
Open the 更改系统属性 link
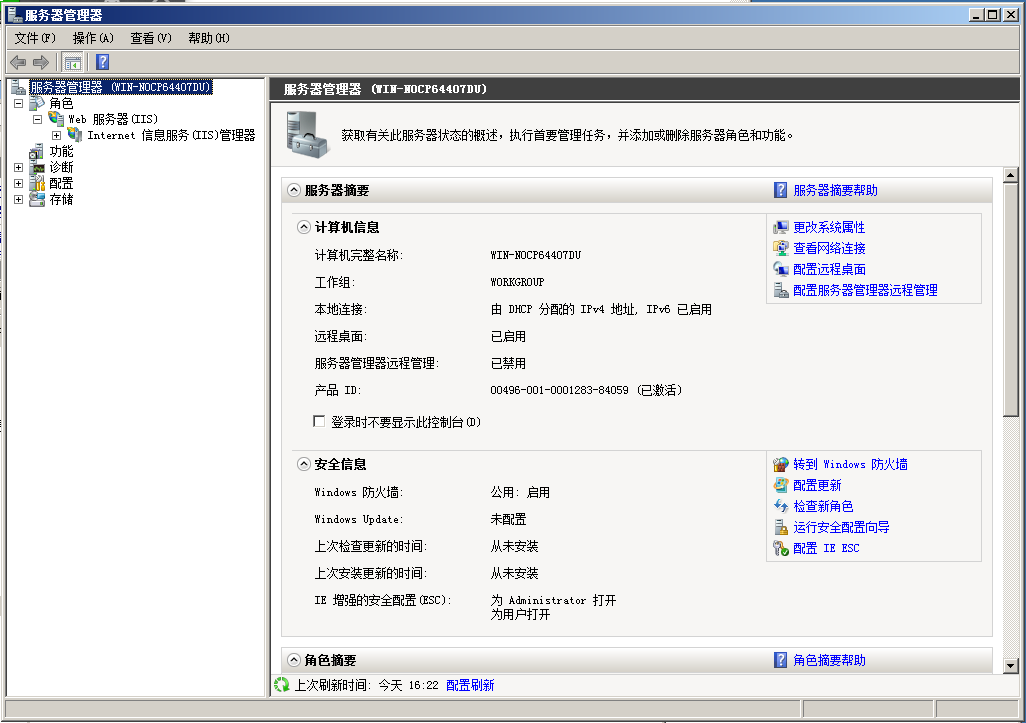829,227
